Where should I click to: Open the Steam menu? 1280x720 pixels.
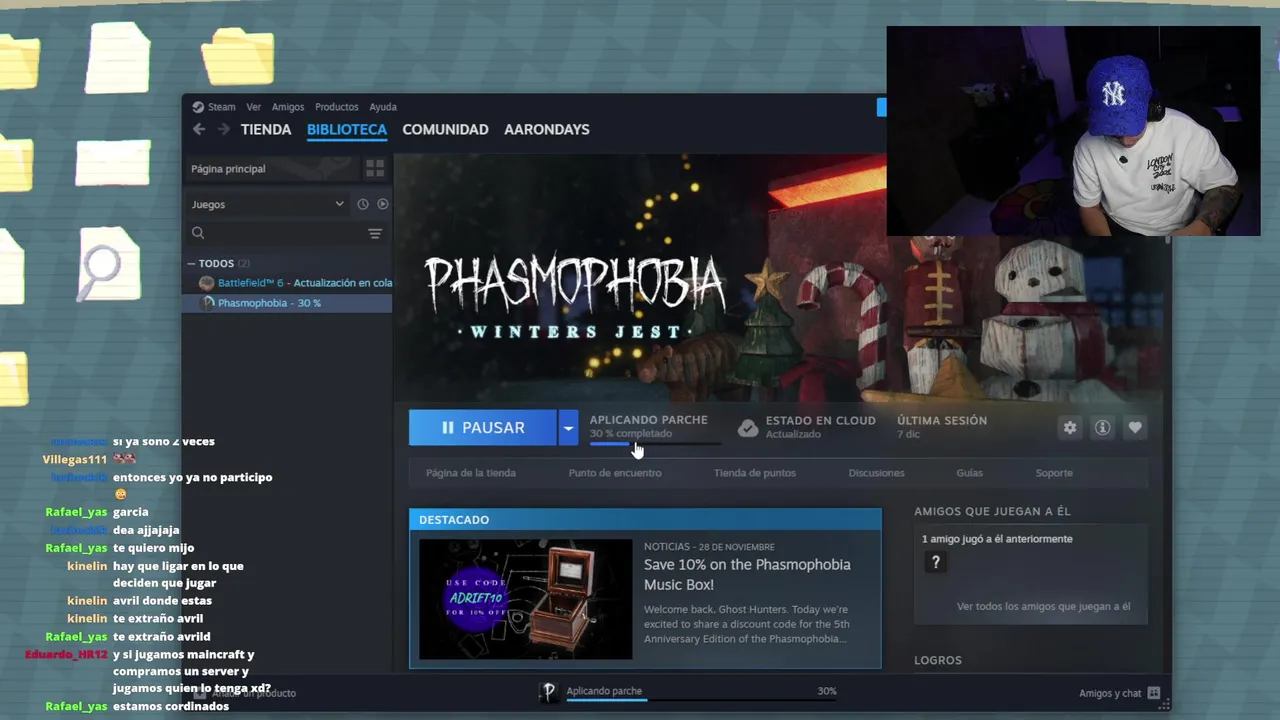[x=222, y=107]
